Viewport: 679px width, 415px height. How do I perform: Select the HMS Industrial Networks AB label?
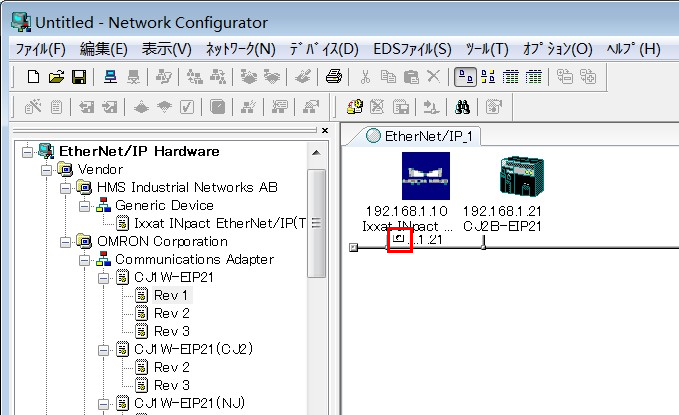(187, 188)
